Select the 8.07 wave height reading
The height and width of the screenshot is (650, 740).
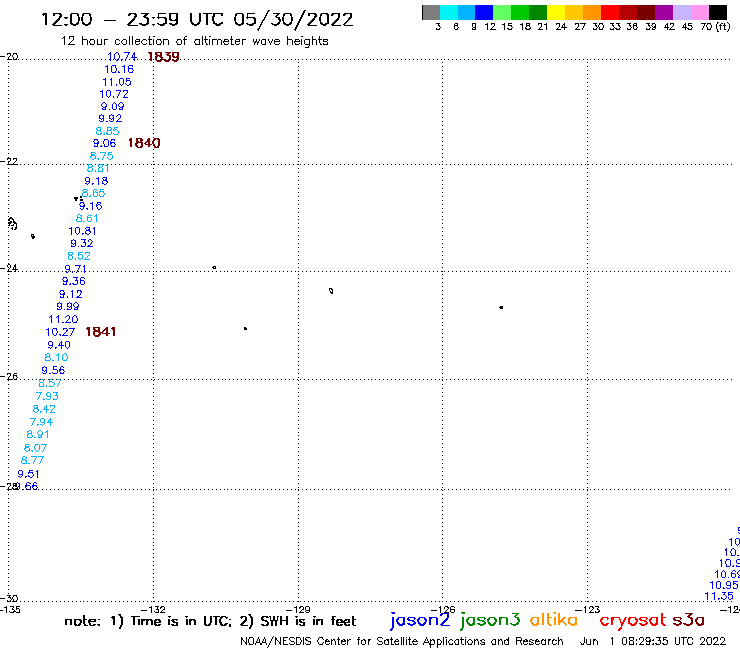[x=35, y=447]
